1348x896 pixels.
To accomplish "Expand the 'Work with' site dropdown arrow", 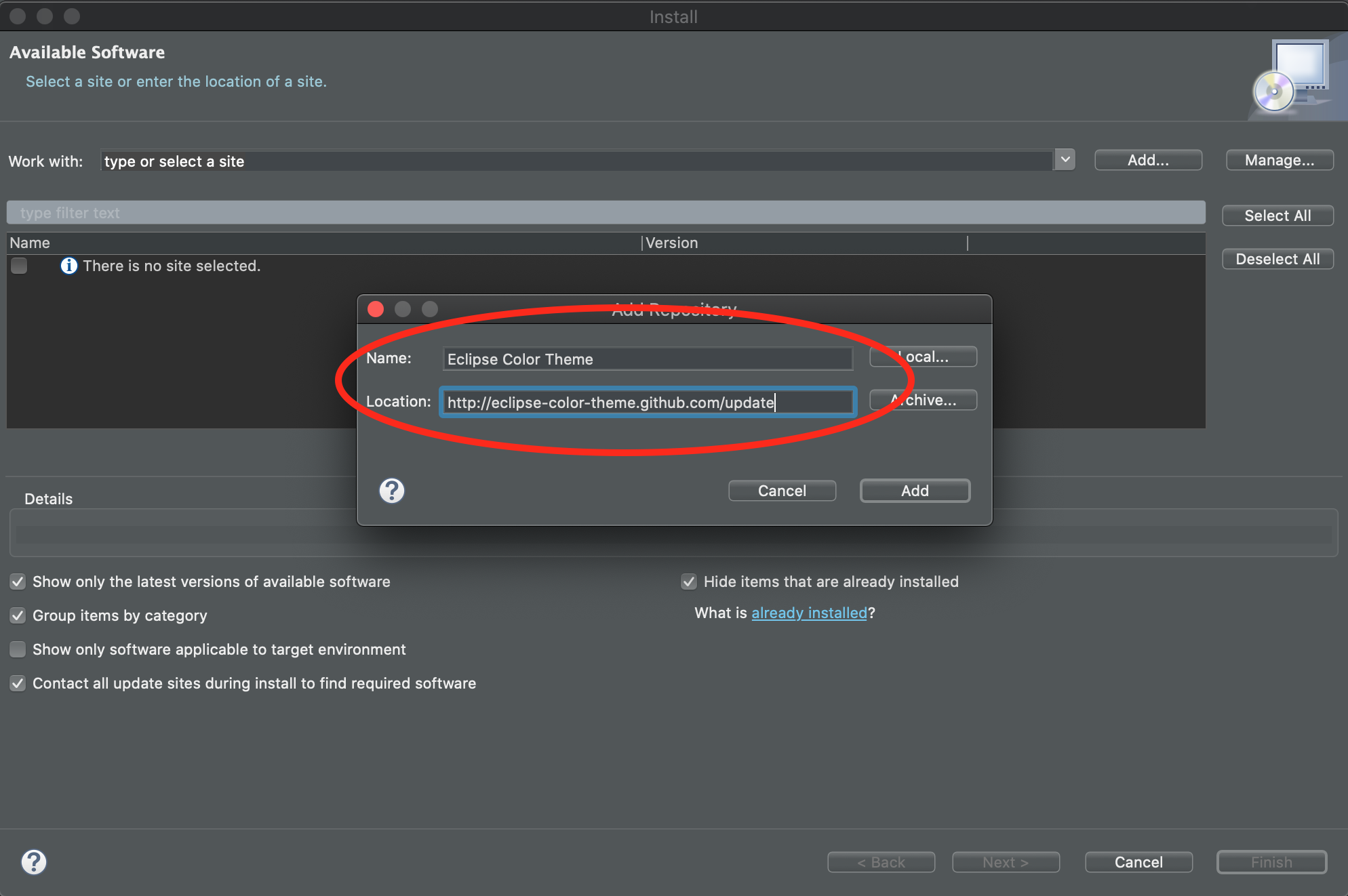I will point(1065,160).
